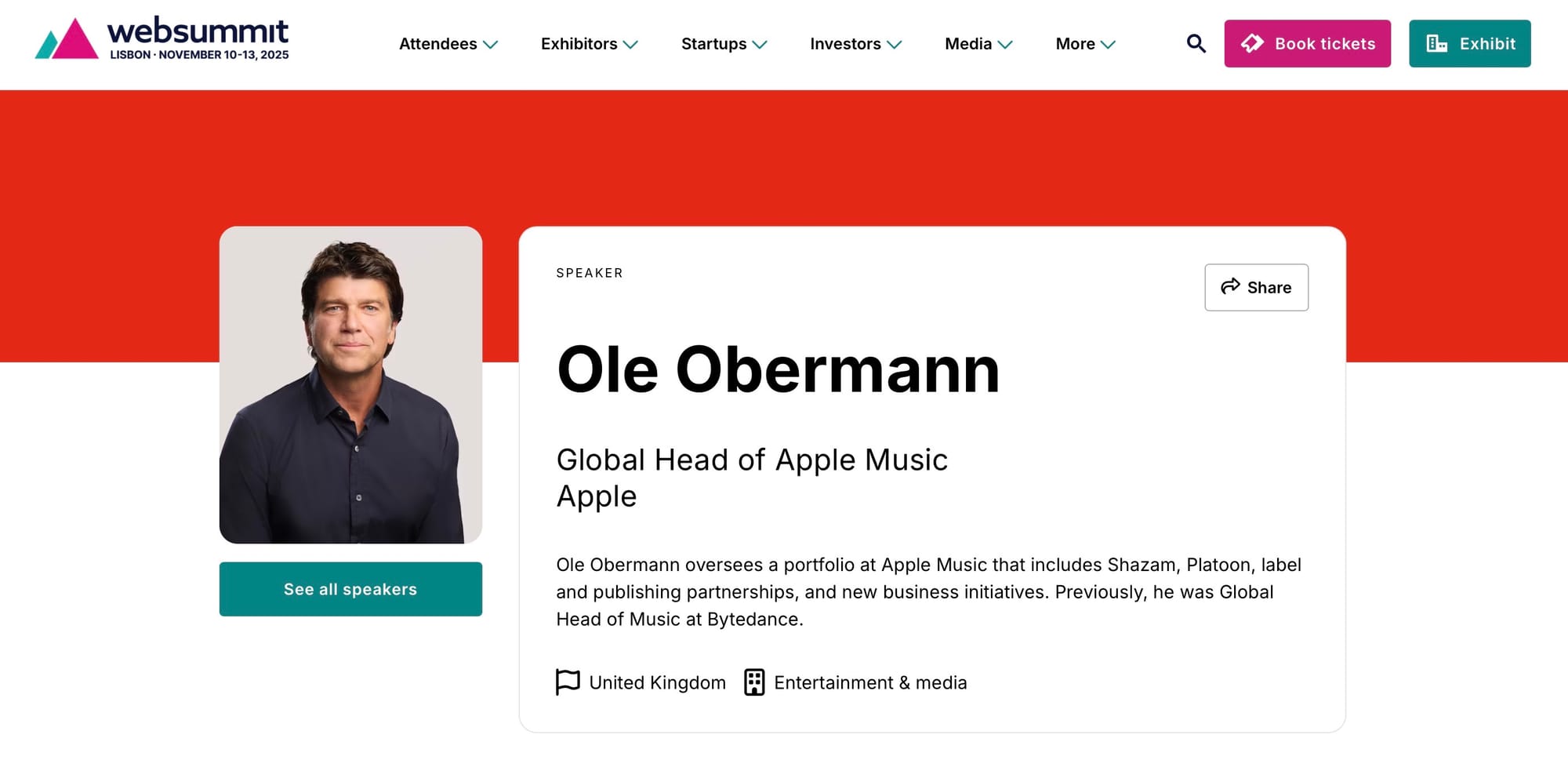
Task: Click the Ole Obermann name heading
Action: point(778,369)
